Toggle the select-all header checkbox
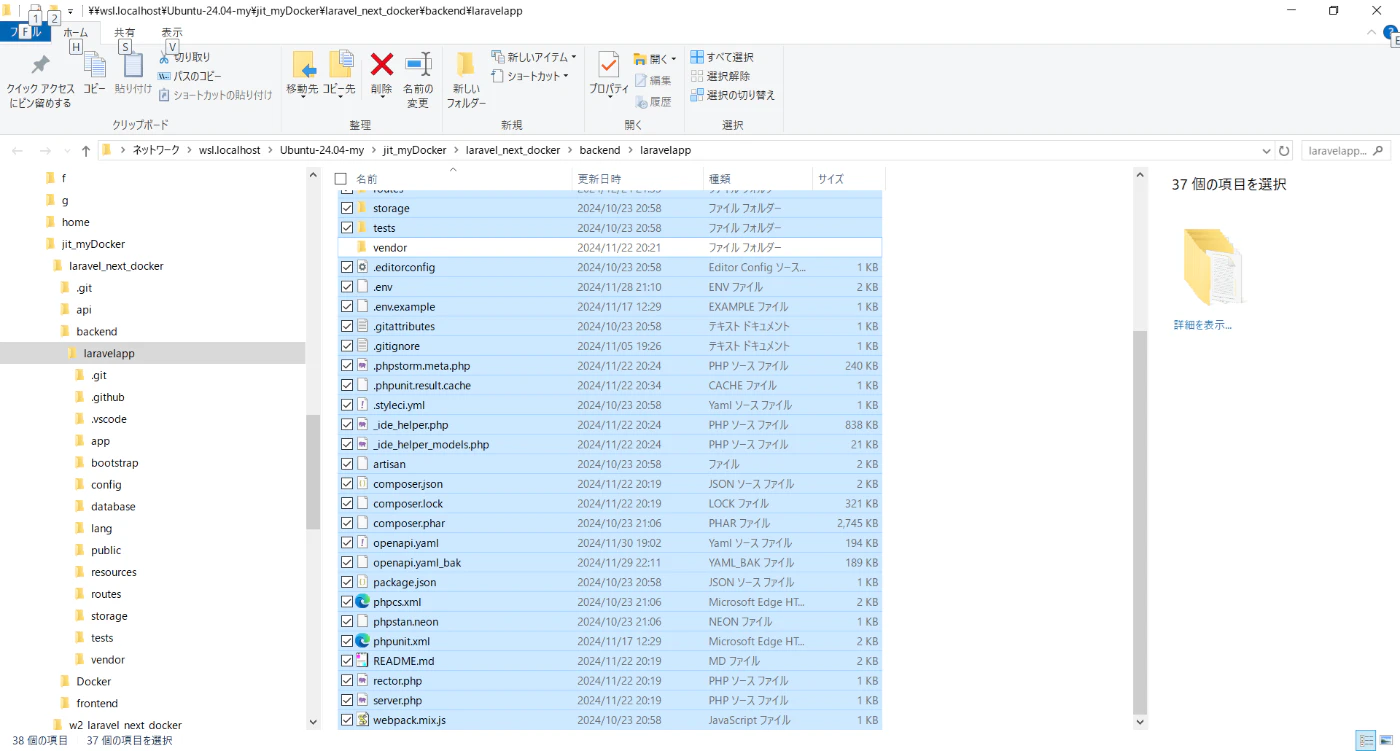Viewport: 1400px width, 751px height. tap(341, 179)
